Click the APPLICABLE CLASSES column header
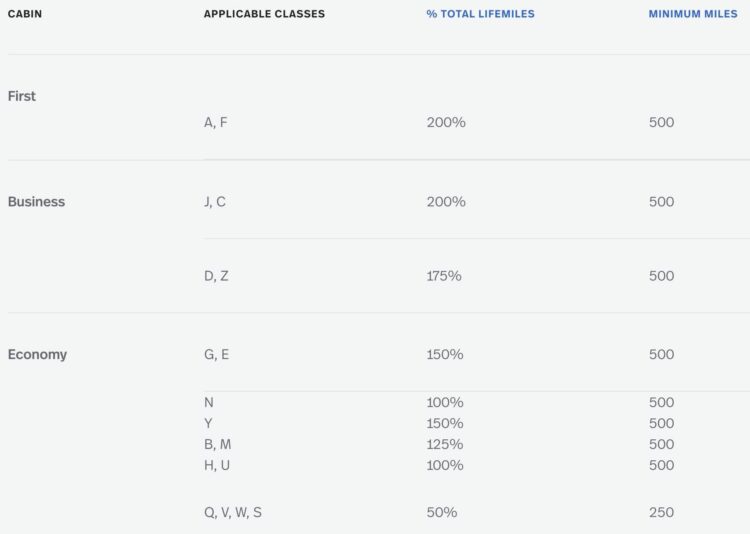Screen dimensions: 750x534 [x=264, y=14]
